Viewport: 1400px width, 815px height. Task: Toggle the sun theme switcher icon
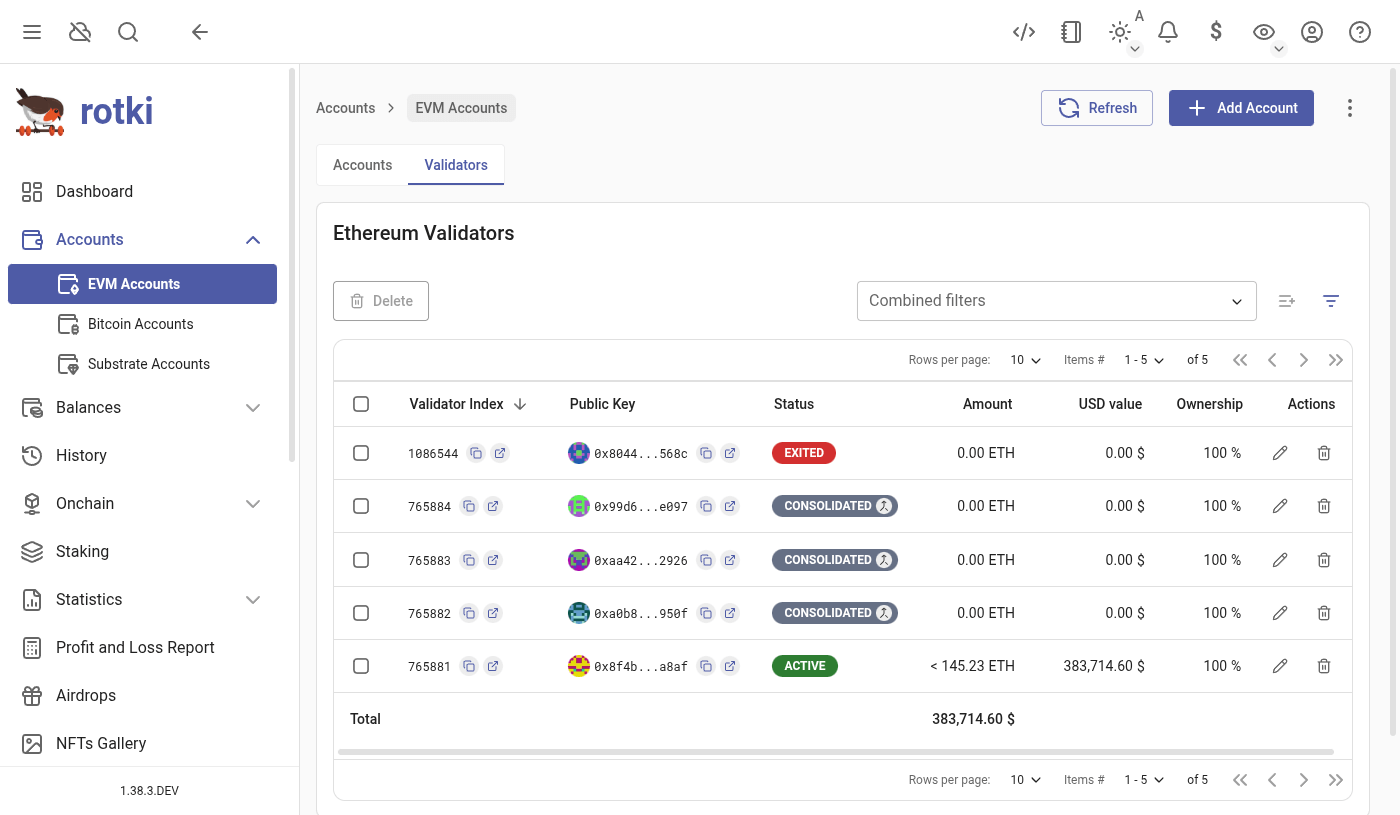pyautogui.click(x=1120, y=32)
